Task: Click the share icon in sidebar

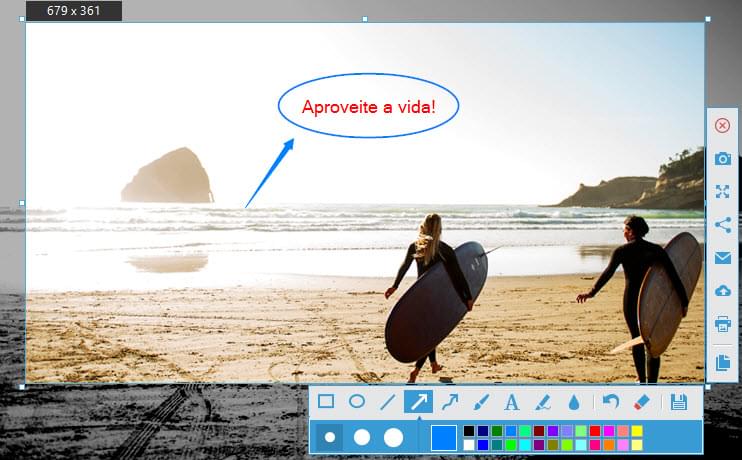Action: click(722, 225)
